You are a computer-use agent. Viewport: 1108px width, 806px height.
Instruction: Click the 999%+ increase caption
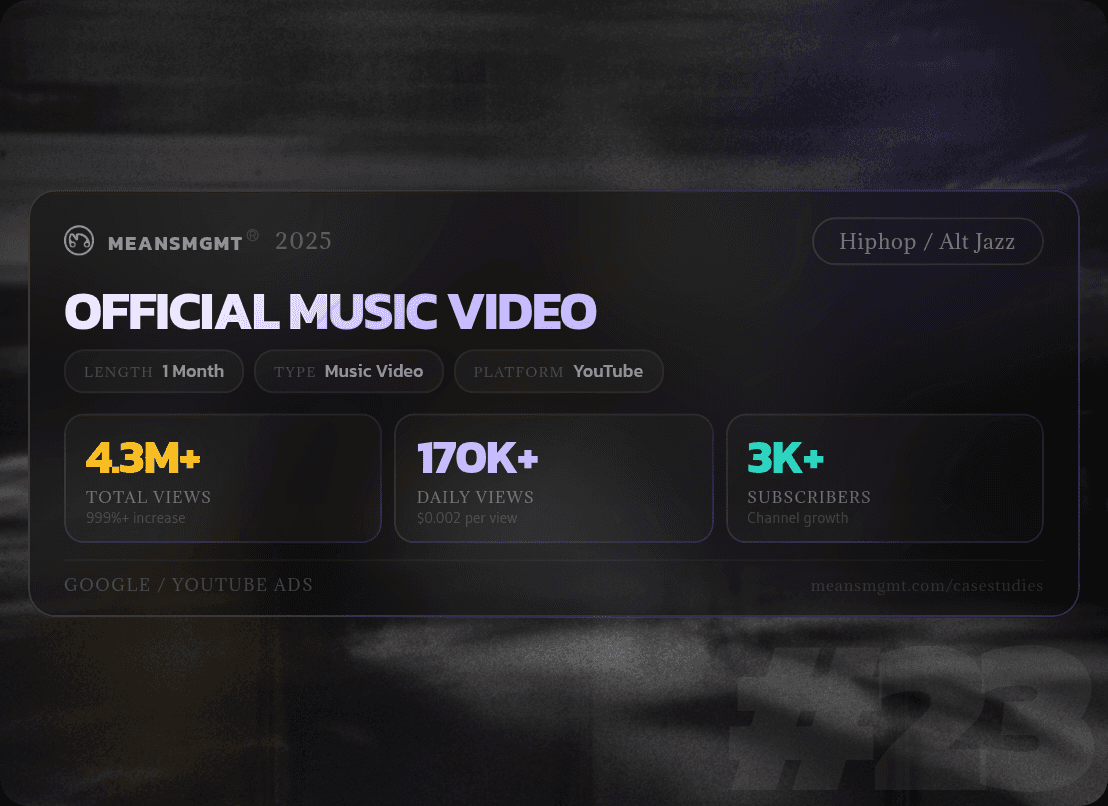pyautogui.click(x=136, y=518)
